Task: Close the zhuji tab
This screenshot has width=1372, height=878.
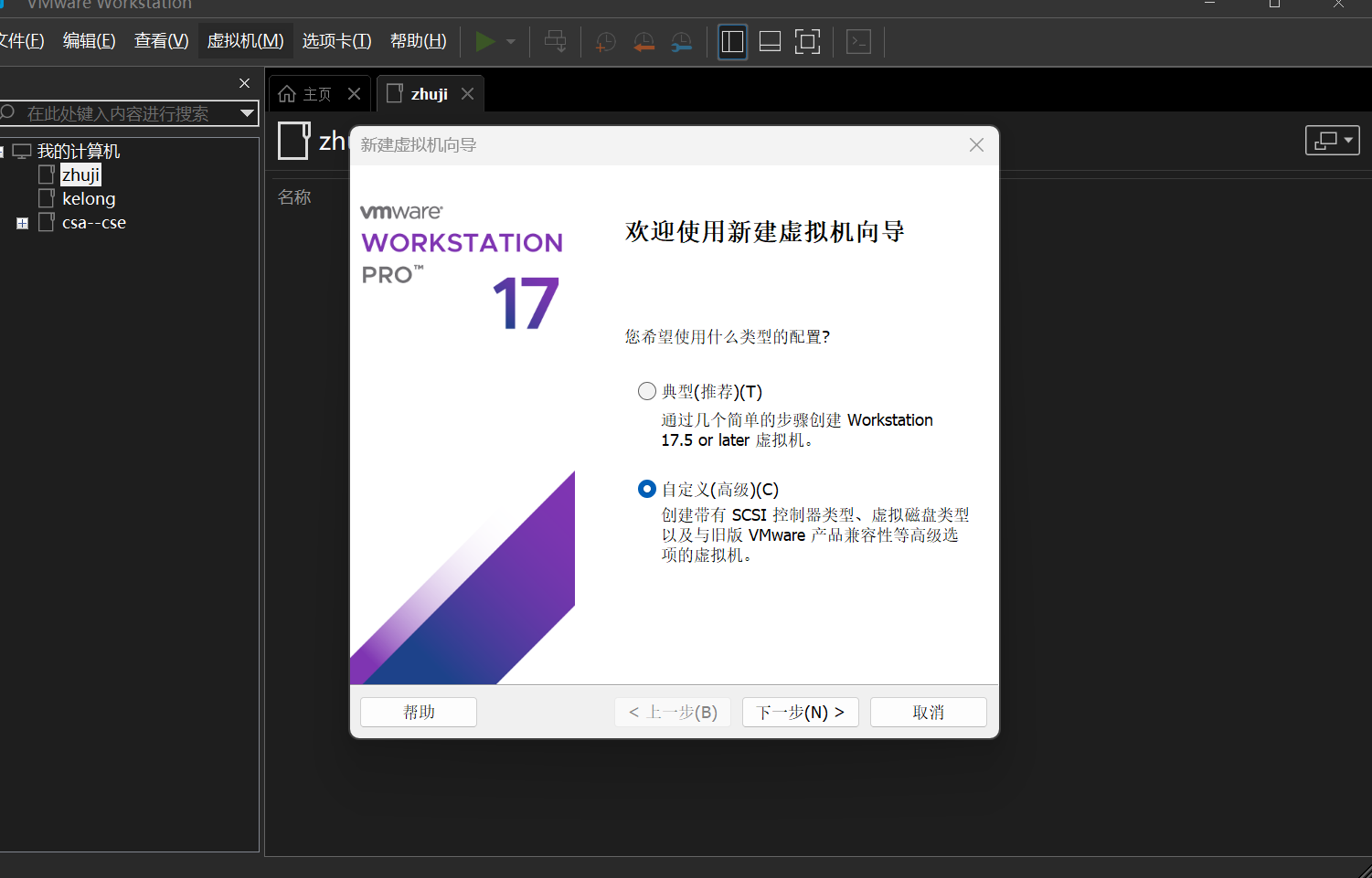Action: [468, 94]
